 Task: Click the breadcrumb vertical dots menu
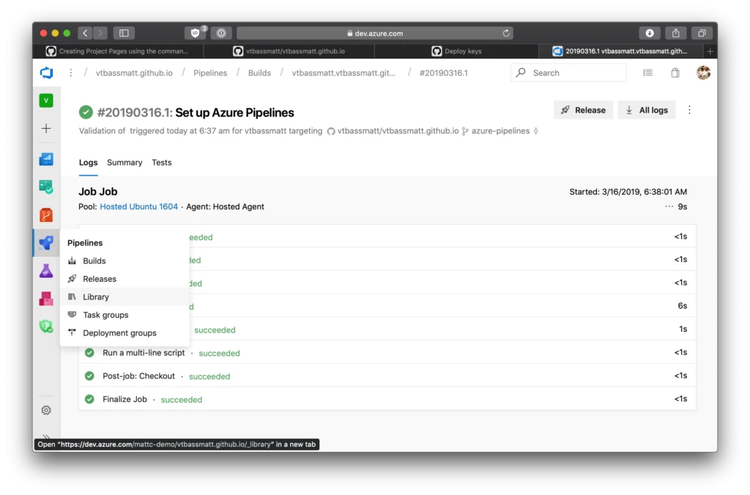pyautogui.click(x=71, y=73)
